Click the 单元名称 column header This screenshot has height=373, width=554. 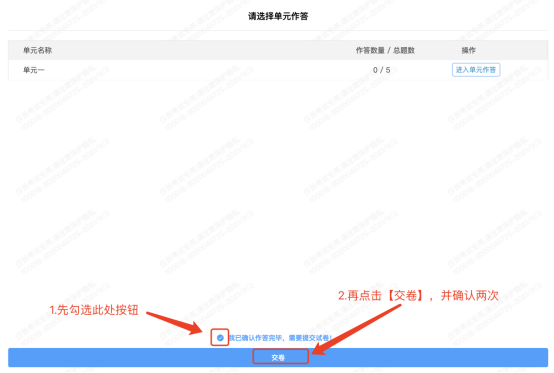pos(37,51)
